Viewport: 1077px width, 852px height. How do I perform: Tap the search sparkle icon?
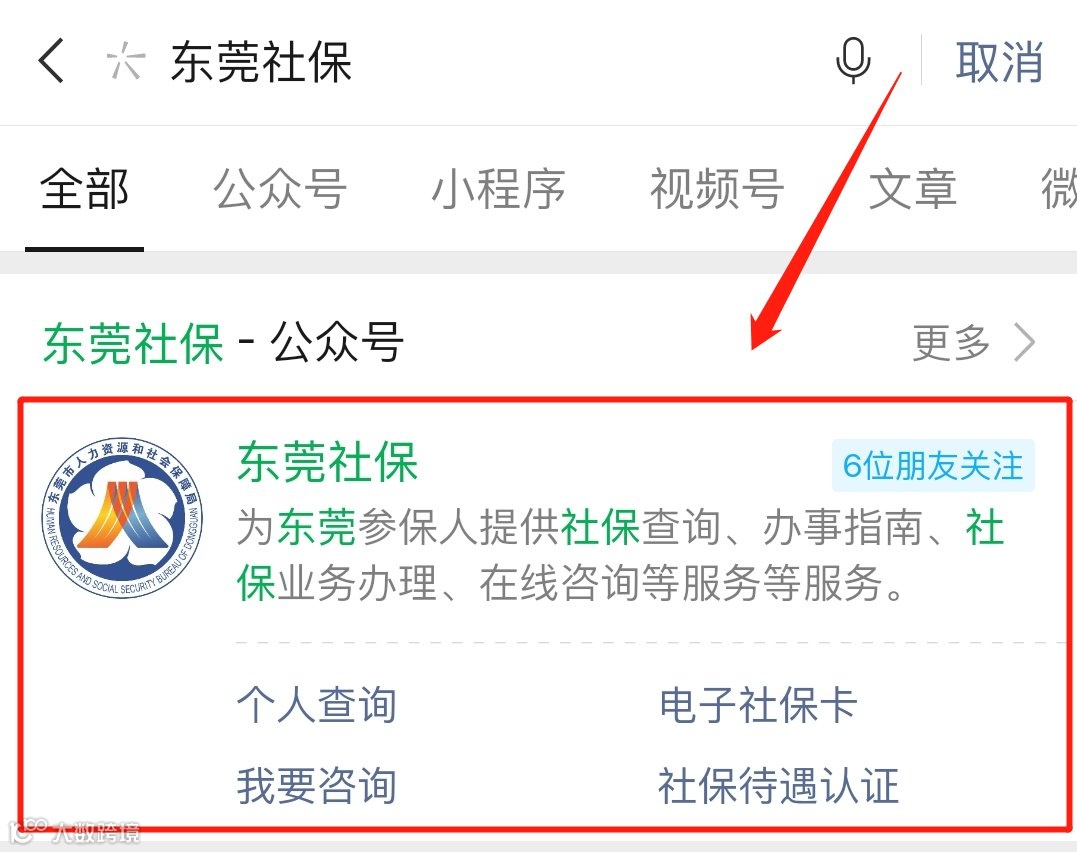click(125, 61)
